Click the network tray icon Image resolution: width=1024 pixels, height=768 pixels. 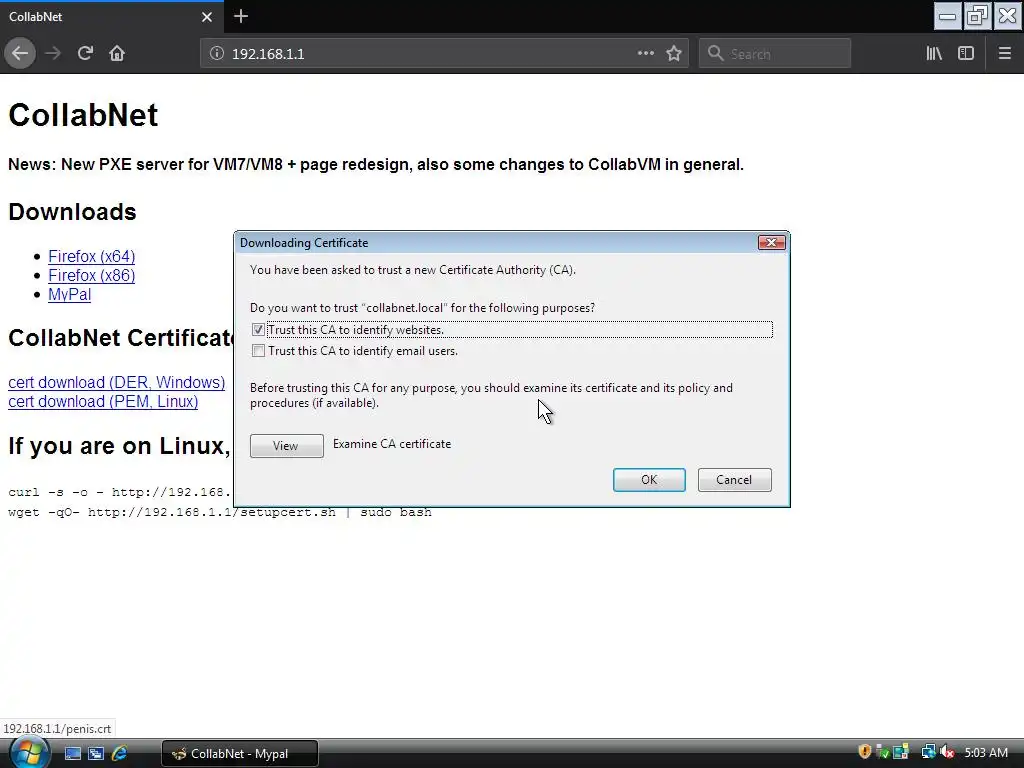[928, 752]
